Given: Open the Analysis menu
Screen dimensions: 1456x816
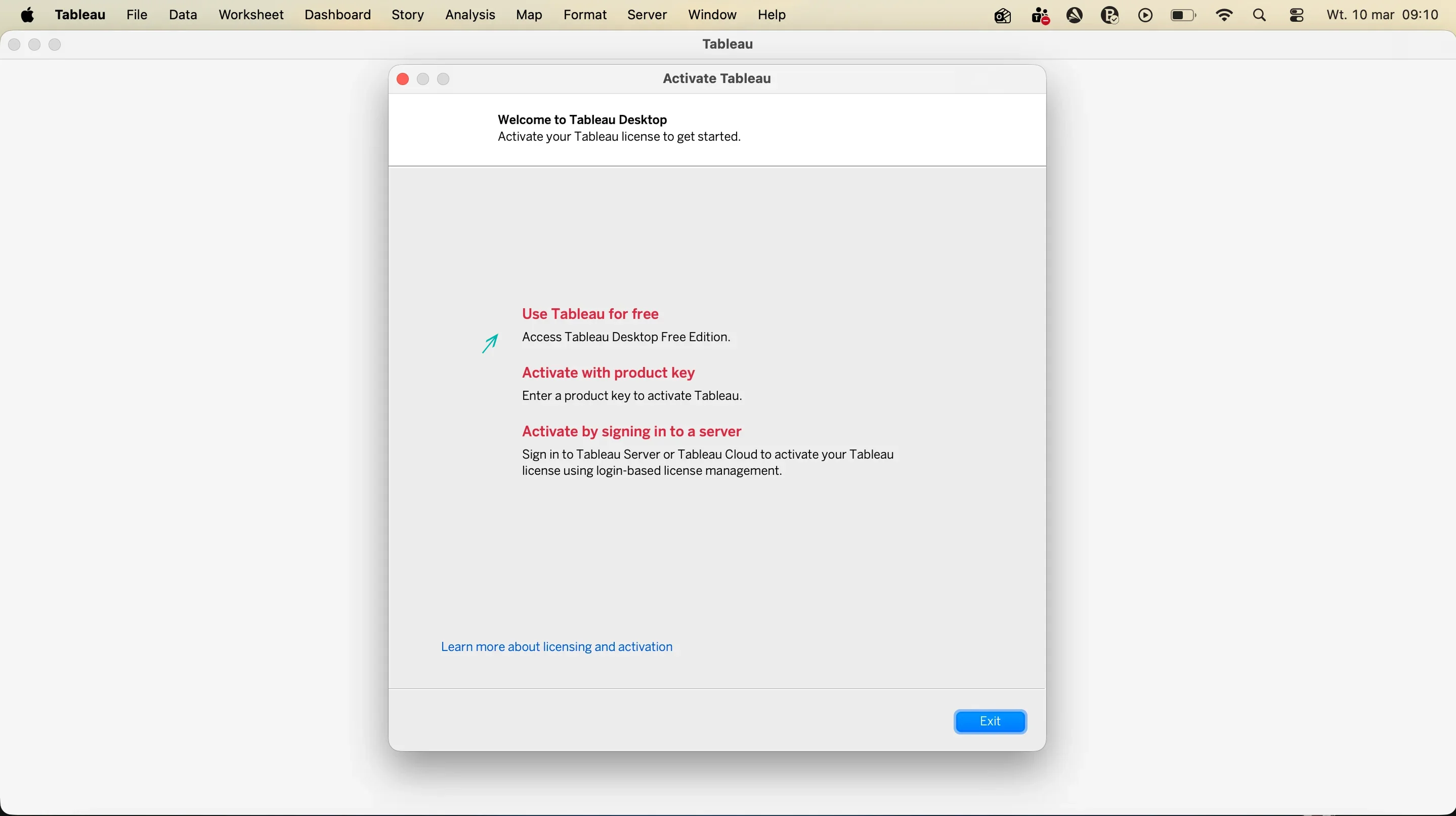Looking at the screenshot, I should (x=469, y=15).
